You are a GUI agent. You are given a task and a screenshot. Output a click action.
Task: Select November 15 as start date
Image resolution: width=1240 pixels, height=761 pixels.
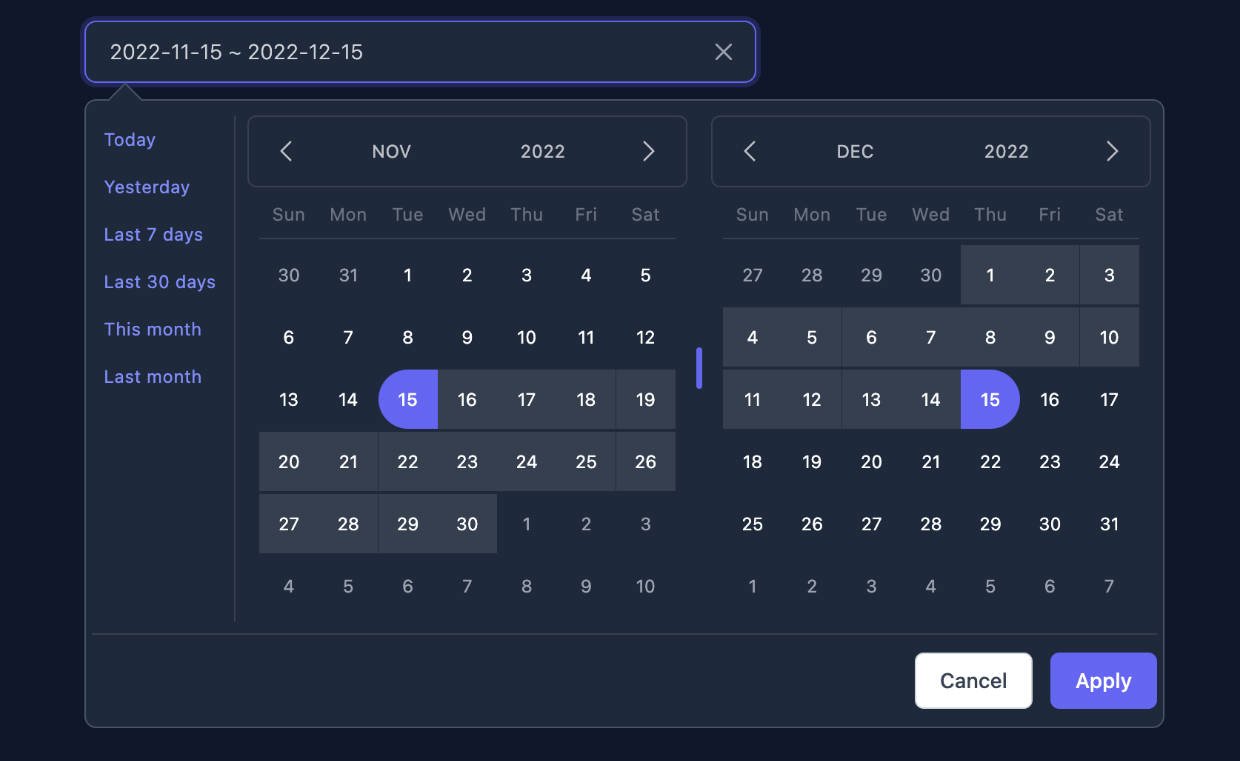click(408, 399)
